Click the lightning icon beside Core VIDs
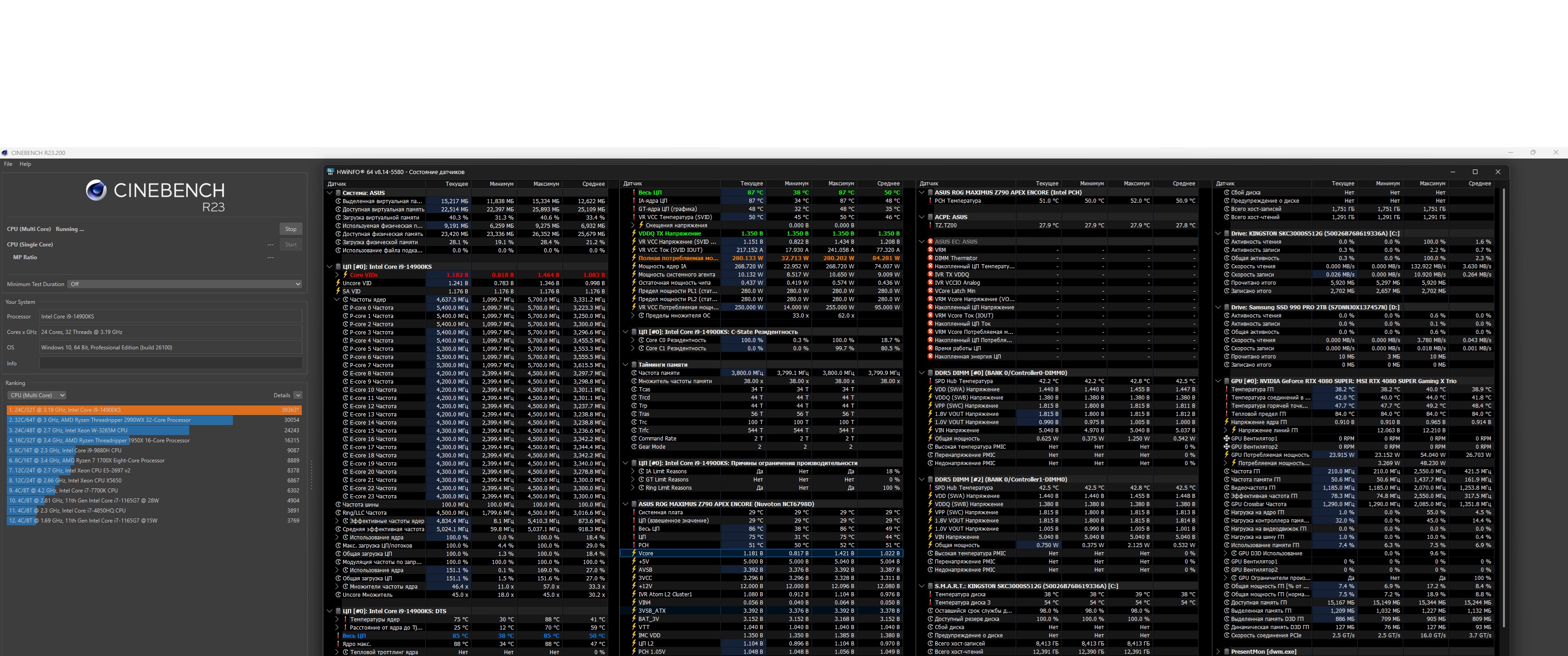 pos(345,275)
